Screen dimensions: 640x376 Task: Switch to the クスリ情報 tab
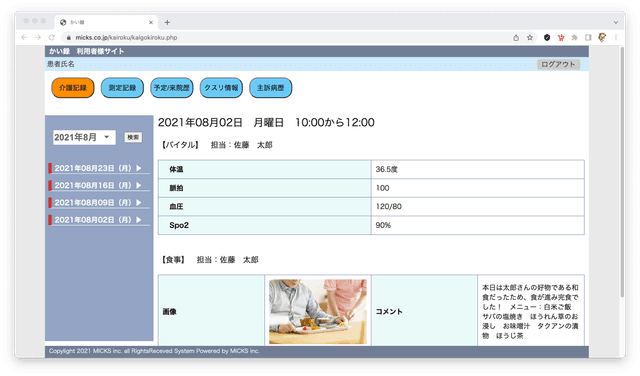pyautogui.click(x=221, y=88)
